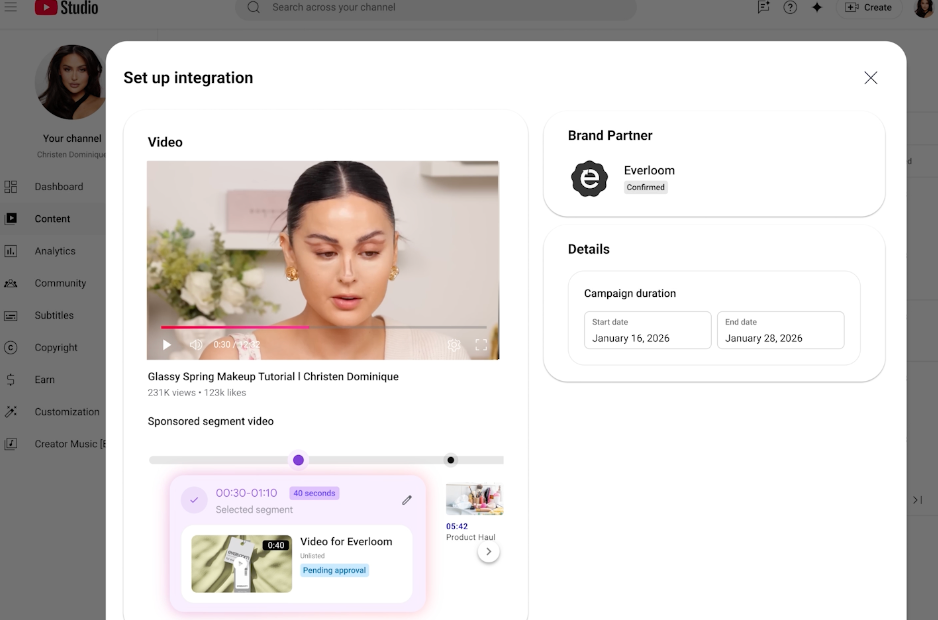Open the Start date field
The height and width of the screenshot is (620, 938).
click(x=647, y=331)
